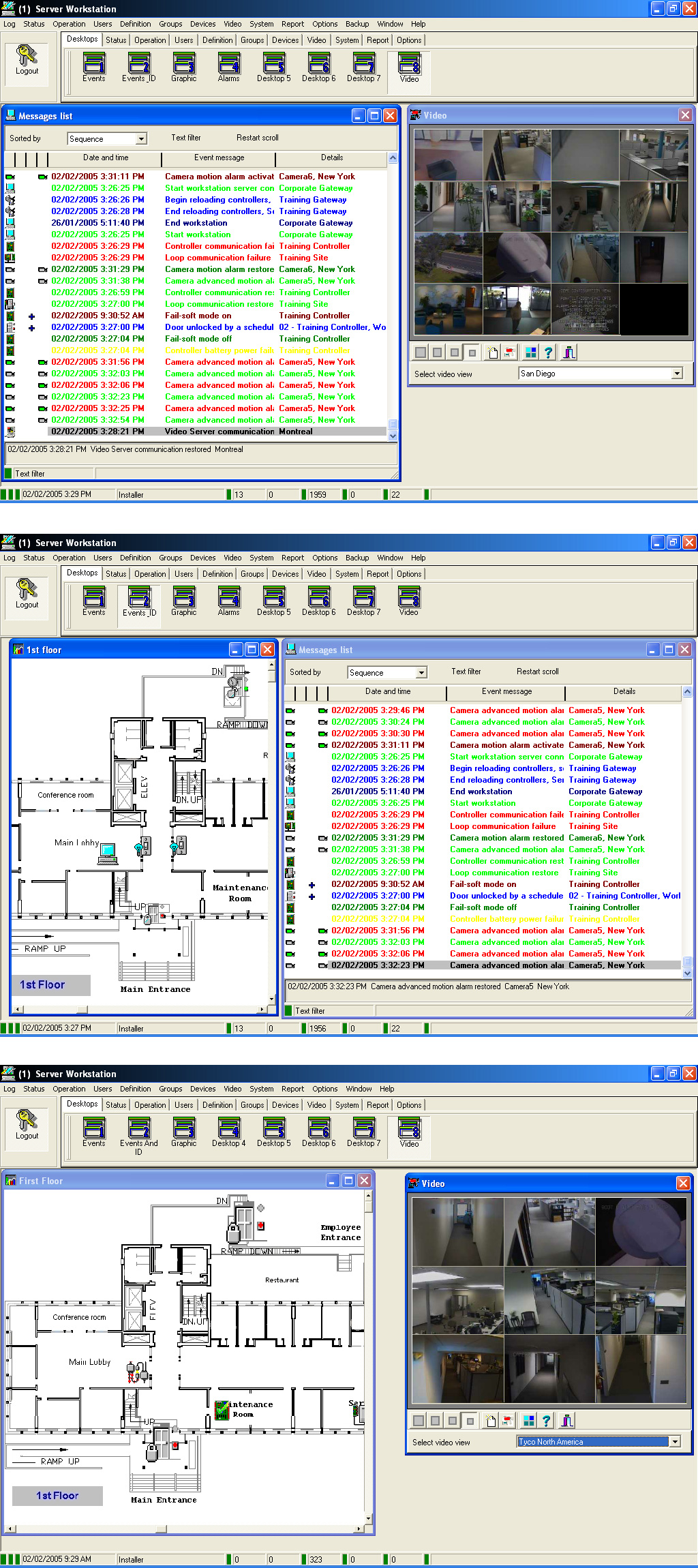Open Video menu in window showing San Diego view
Image resolution: width=698 pixels, height=1568 pixels.
pos(232,24)
